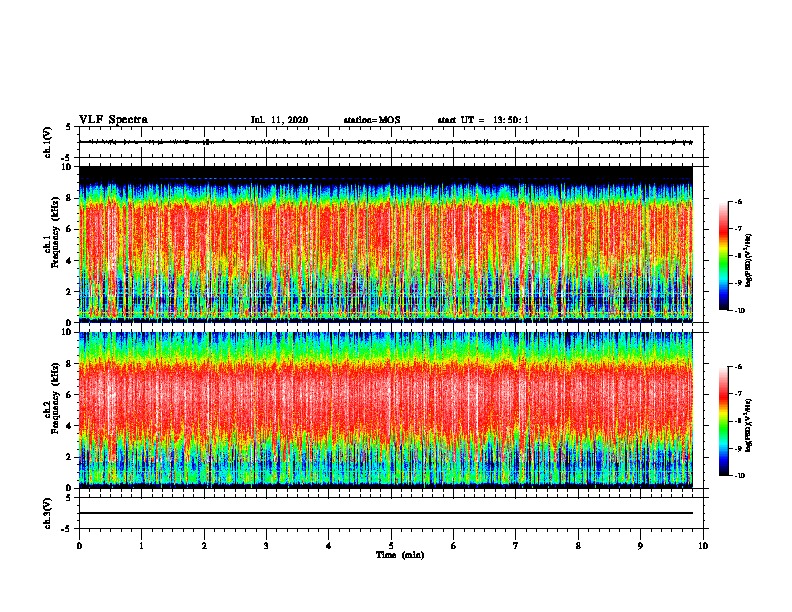Click the '5' minute tick label
Image resolution: width=792 pixels, height=612 pixels.
point(391,546)
